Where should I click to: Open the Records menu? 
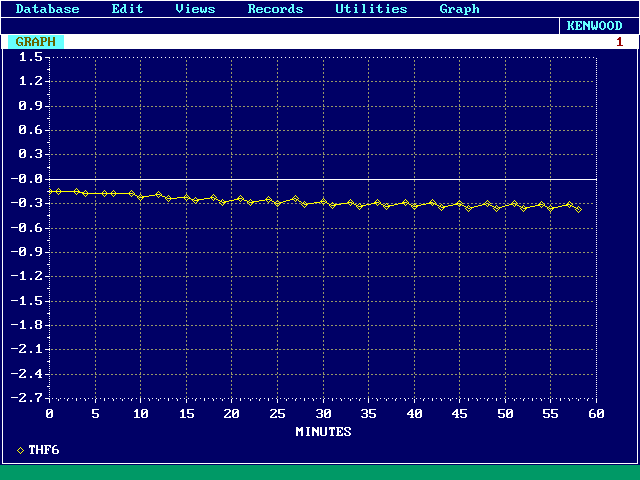[x=276, y=9]
